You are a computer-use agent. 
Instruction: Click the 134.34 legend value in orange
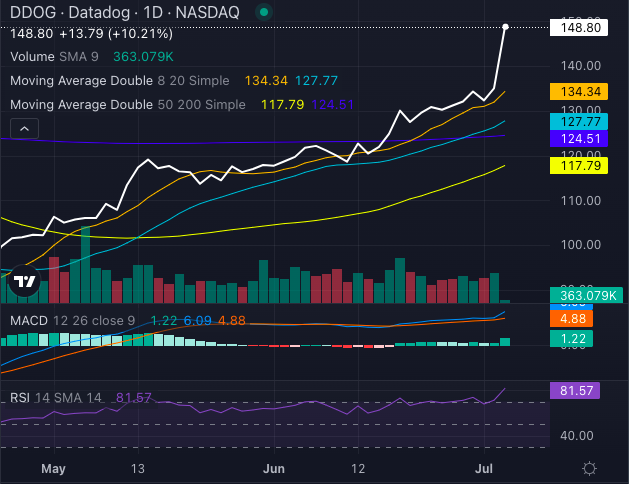click(266, 81)
